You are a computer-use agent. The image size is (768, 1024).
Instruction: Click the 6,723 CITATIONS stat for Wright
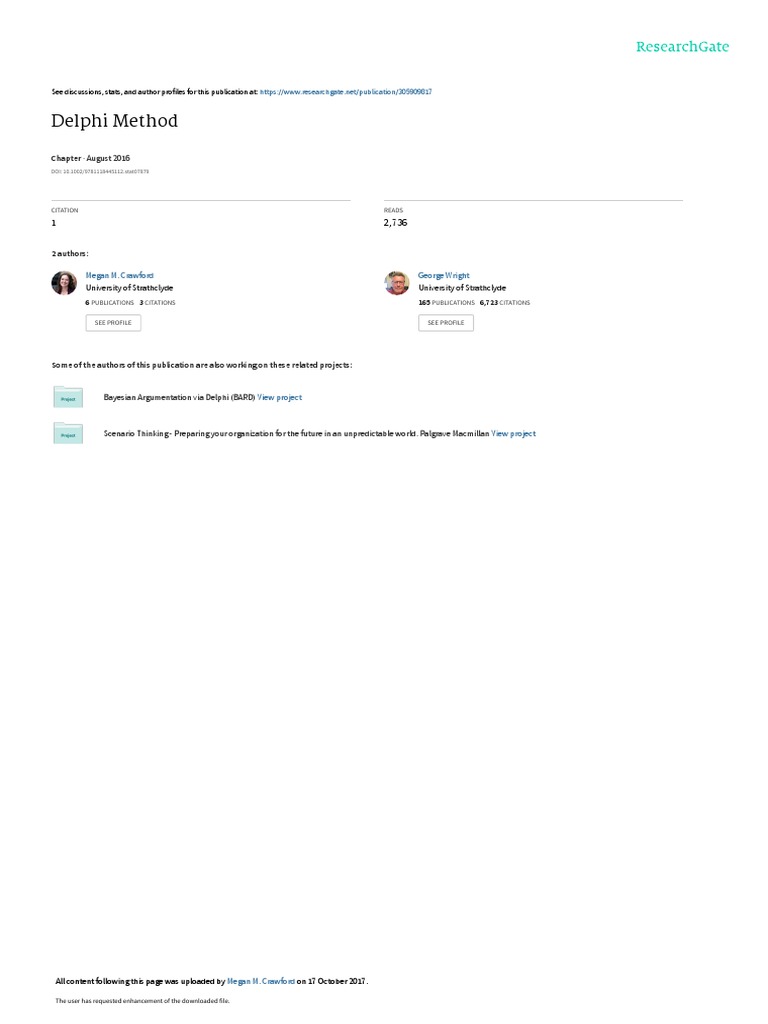coord(505,303)
